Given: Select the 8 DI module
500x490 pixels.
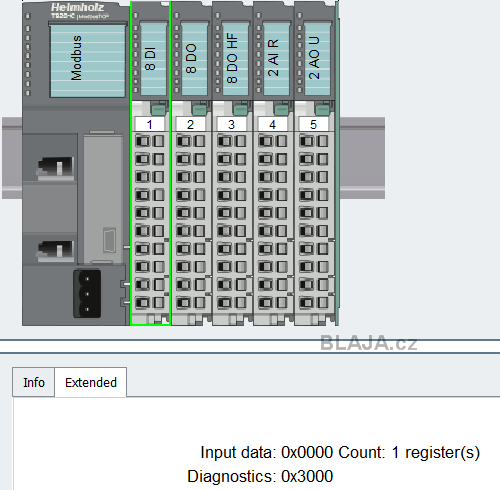Looking at the screenshot, I should coord(151,163).
